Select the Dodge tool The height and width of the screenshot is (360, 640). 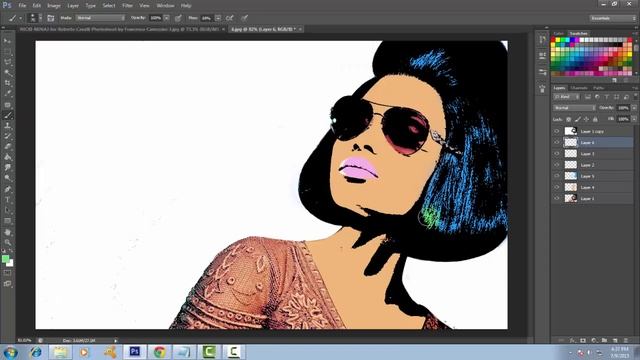coord(7,178)
